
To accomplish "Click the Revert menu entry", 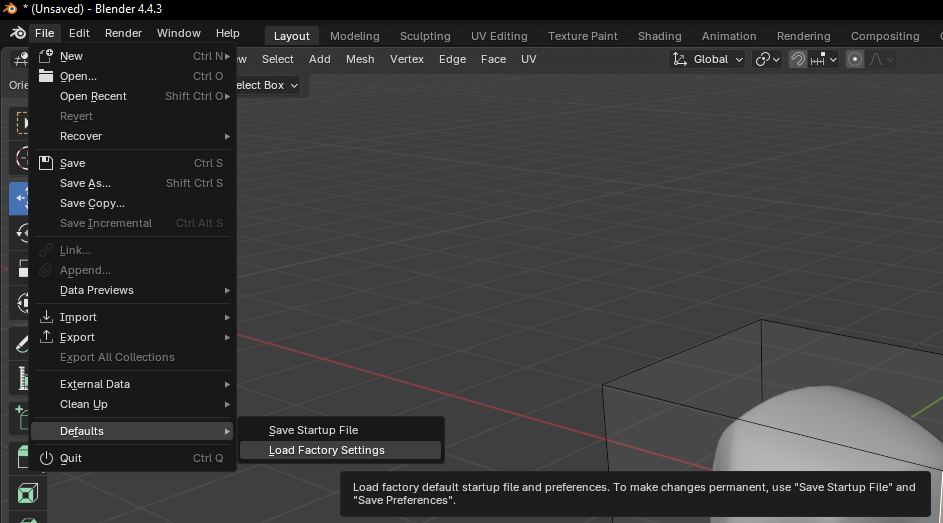I will click(x=132, y=116).
